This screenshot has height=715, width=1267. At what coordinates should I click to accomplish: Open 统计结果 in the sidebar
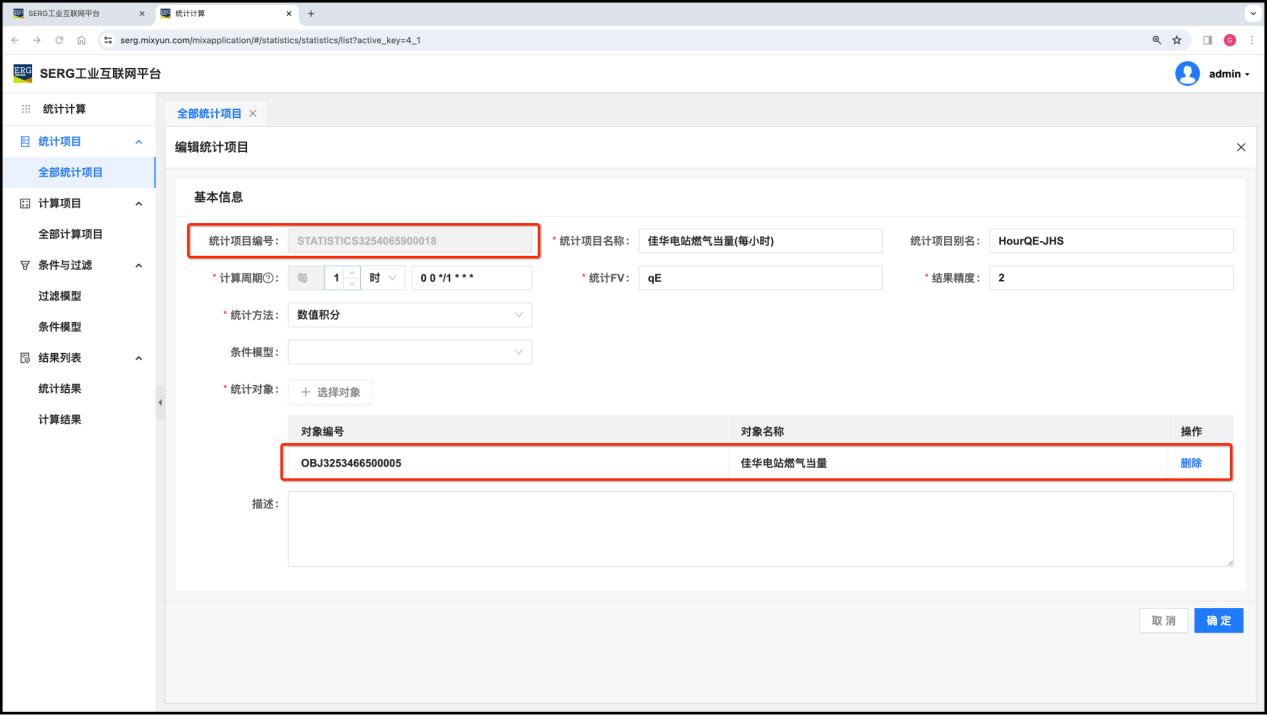pyautogui.click(x=60, y=389)
